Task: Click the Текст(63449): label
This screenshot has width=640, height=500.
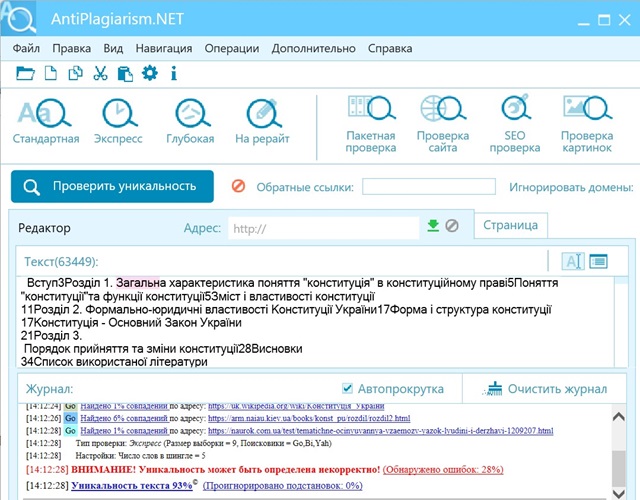Action: [x=61, y=262]
